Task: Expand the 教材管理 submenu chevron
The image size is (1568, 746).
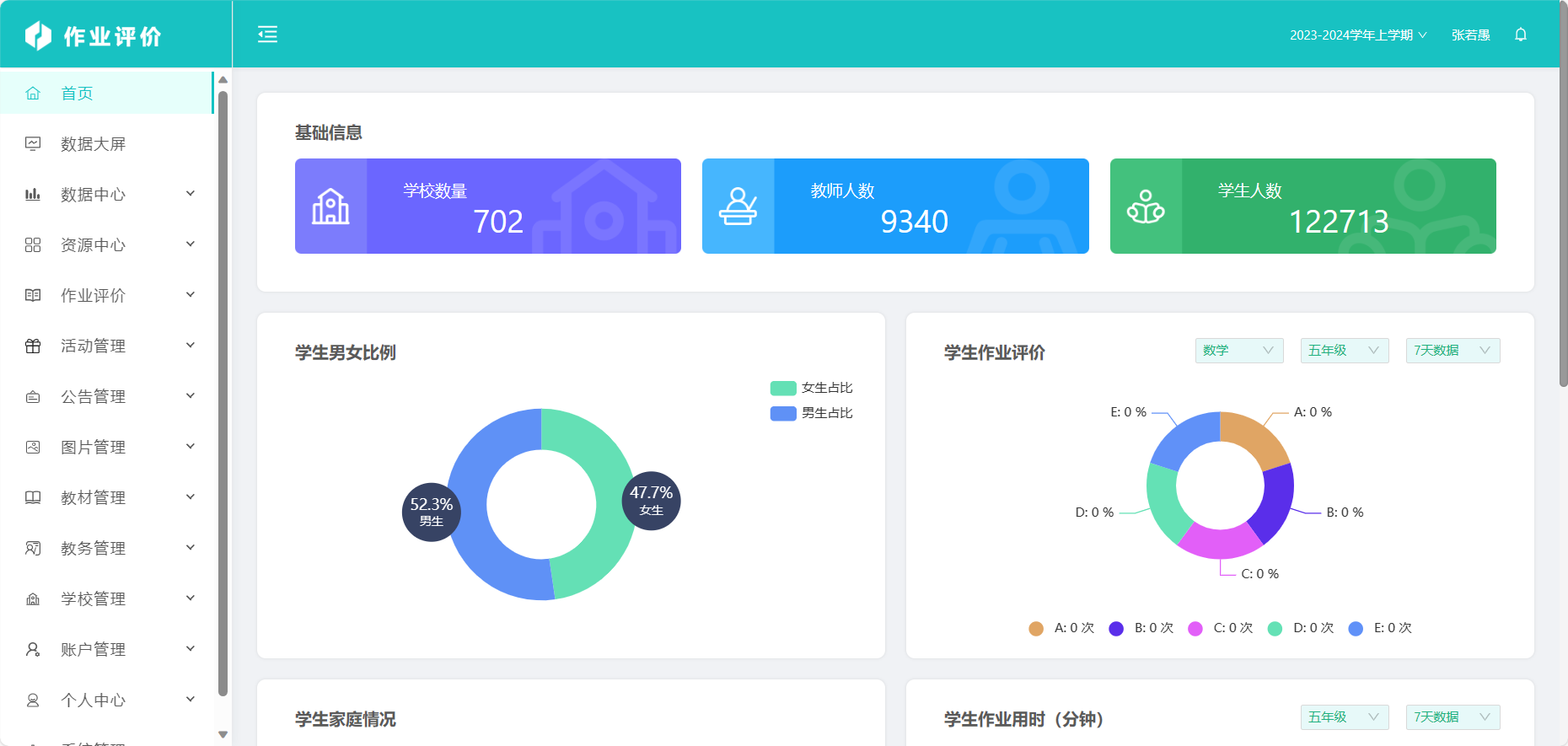Action: [191, 497]
